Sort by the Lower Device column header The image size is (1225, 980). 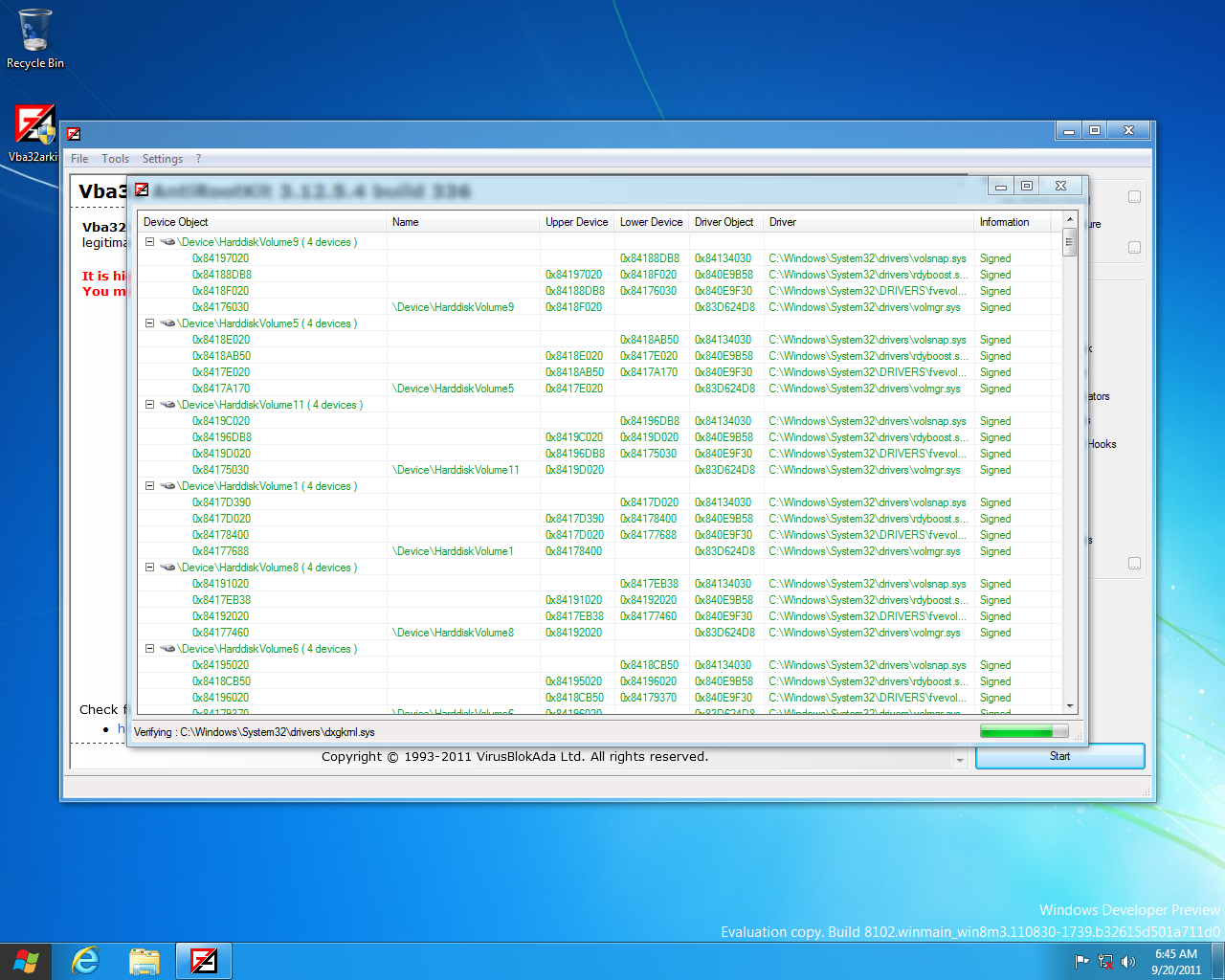point(652,222)
